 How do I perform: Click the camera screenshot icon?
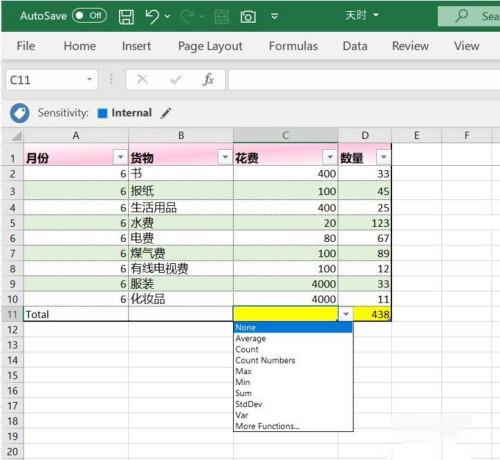click(248, 16)
